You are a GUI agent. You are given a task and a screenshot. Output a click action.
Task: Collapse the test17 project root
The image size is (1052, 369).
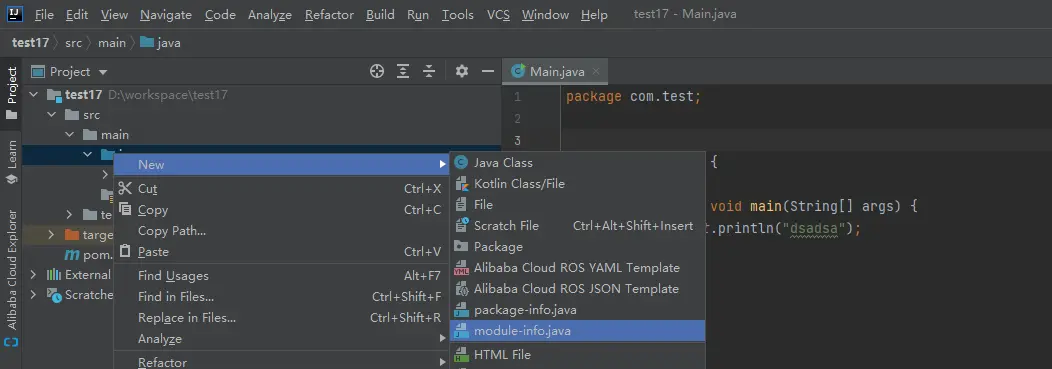pos(34,95)
